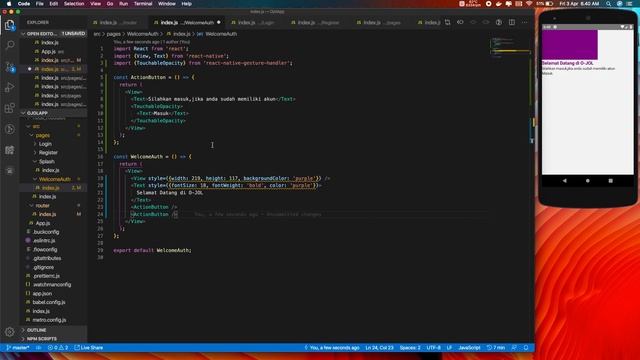Open the Manage gear icon in activity bar

[9, 332]
